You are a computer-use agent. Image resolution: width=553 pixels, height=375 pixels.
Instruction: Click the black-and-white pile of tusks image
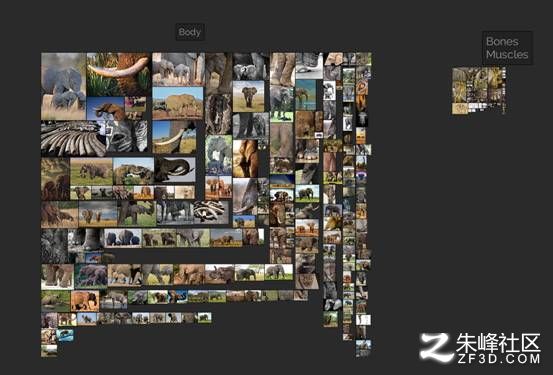coord(73,139)
